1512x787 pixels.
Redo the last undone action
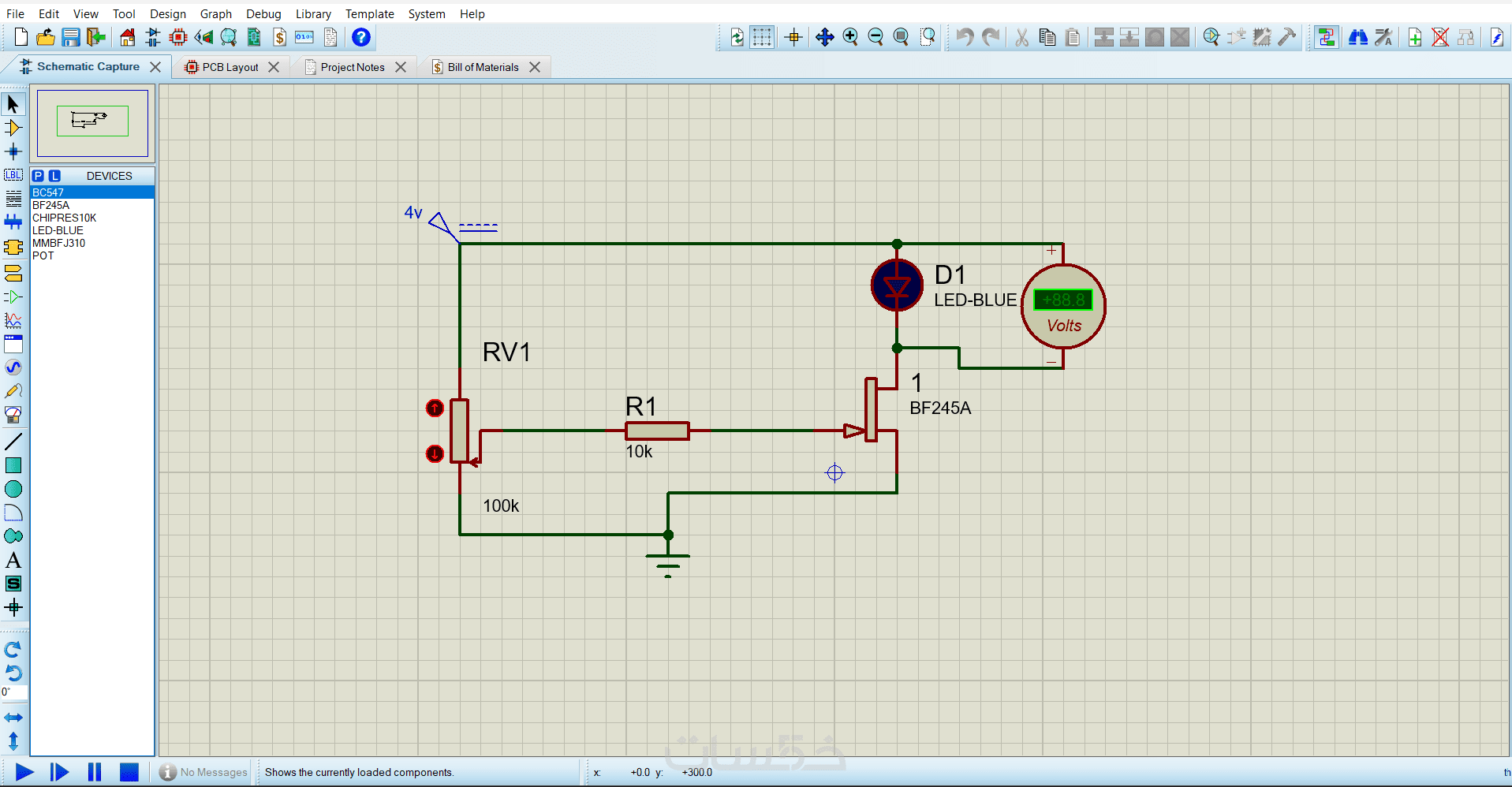[x=991, y=37]
